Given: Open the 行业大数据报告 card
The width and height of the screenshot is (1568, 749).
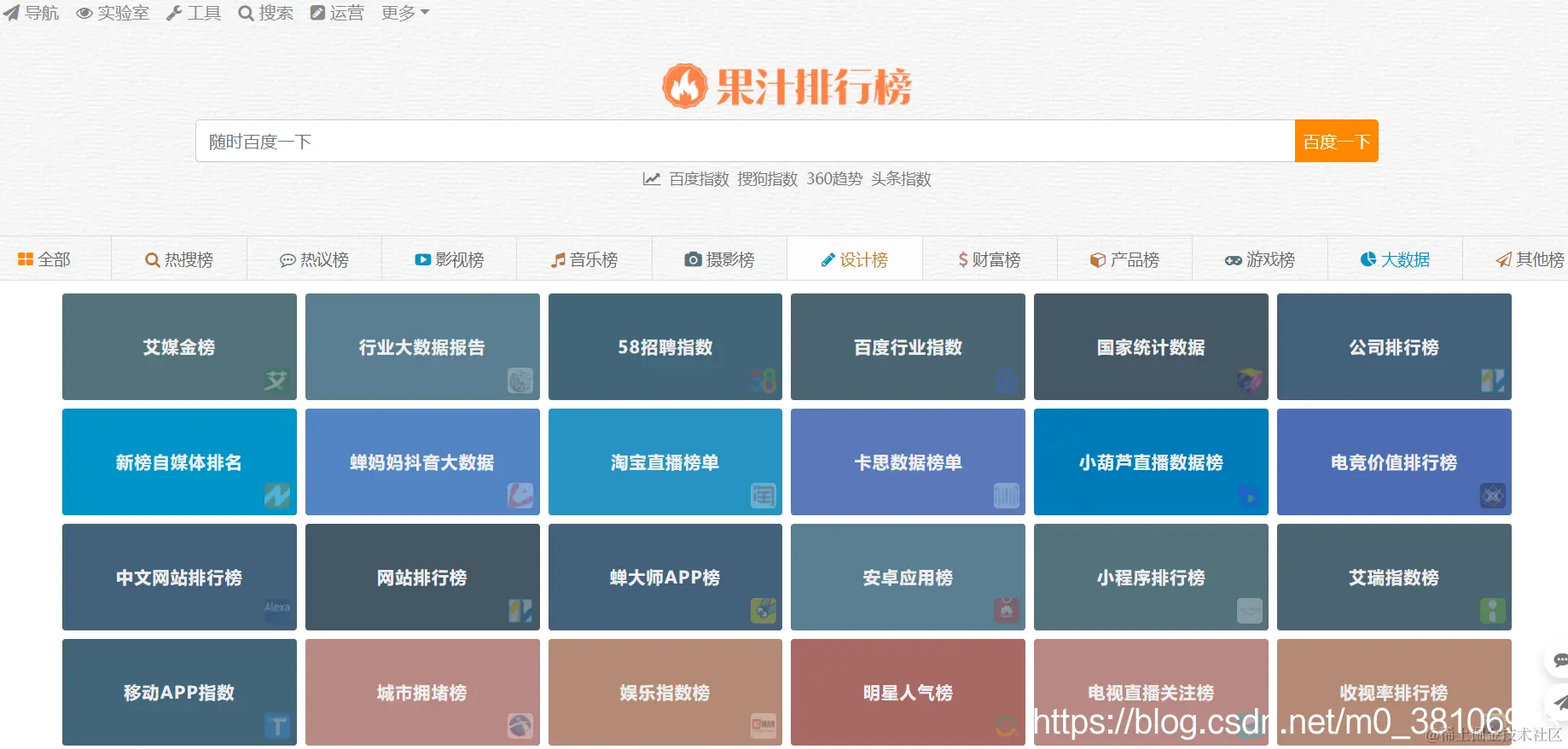Looking at the screenshot, I should (422, 346).
